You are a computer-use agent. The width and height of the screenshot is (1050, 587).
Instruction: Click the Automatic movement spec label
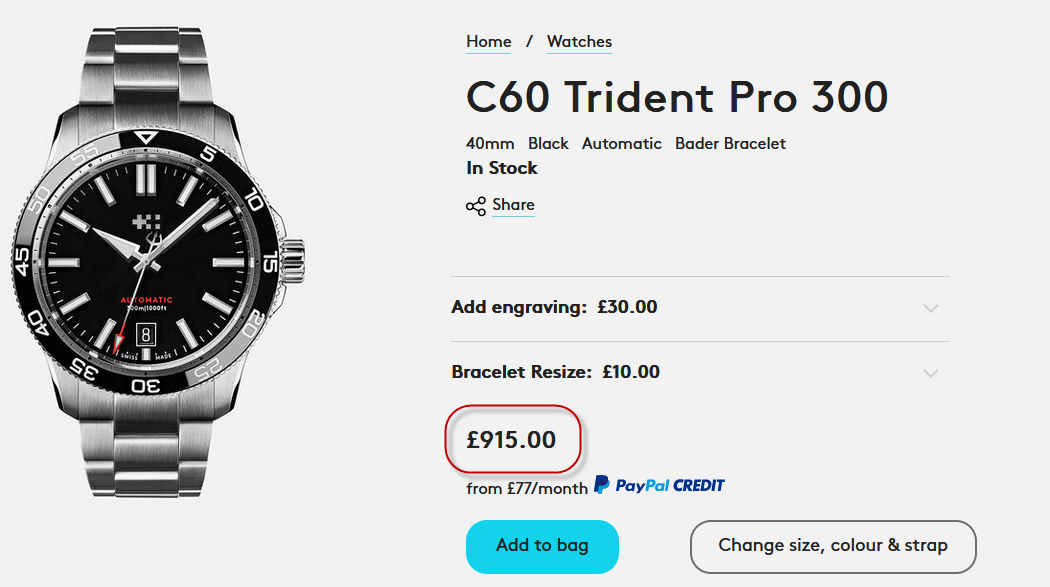pyautogui.click(x=621, y=143)
